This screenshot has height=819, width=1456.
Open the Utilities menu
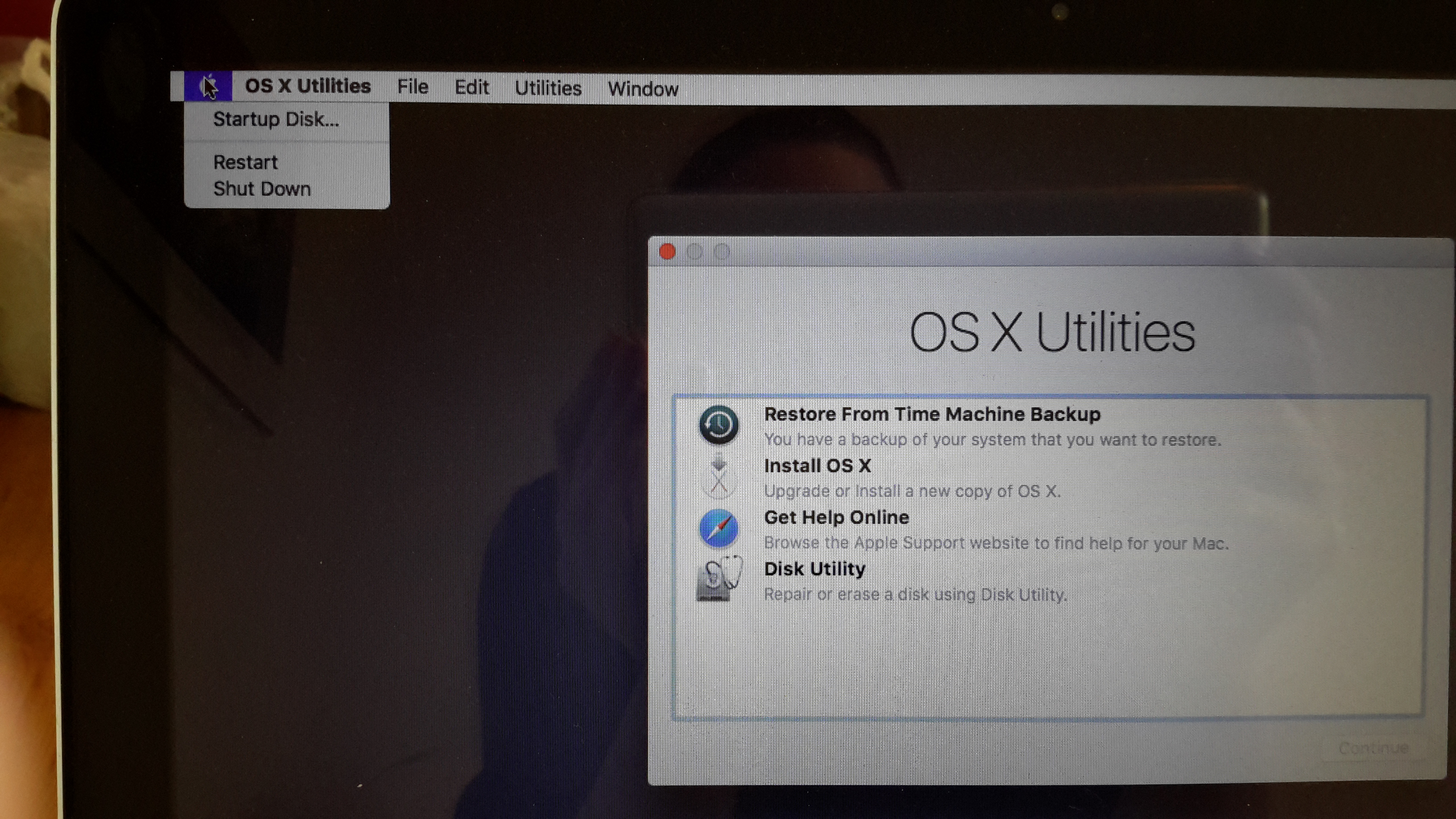coord(548,89)
